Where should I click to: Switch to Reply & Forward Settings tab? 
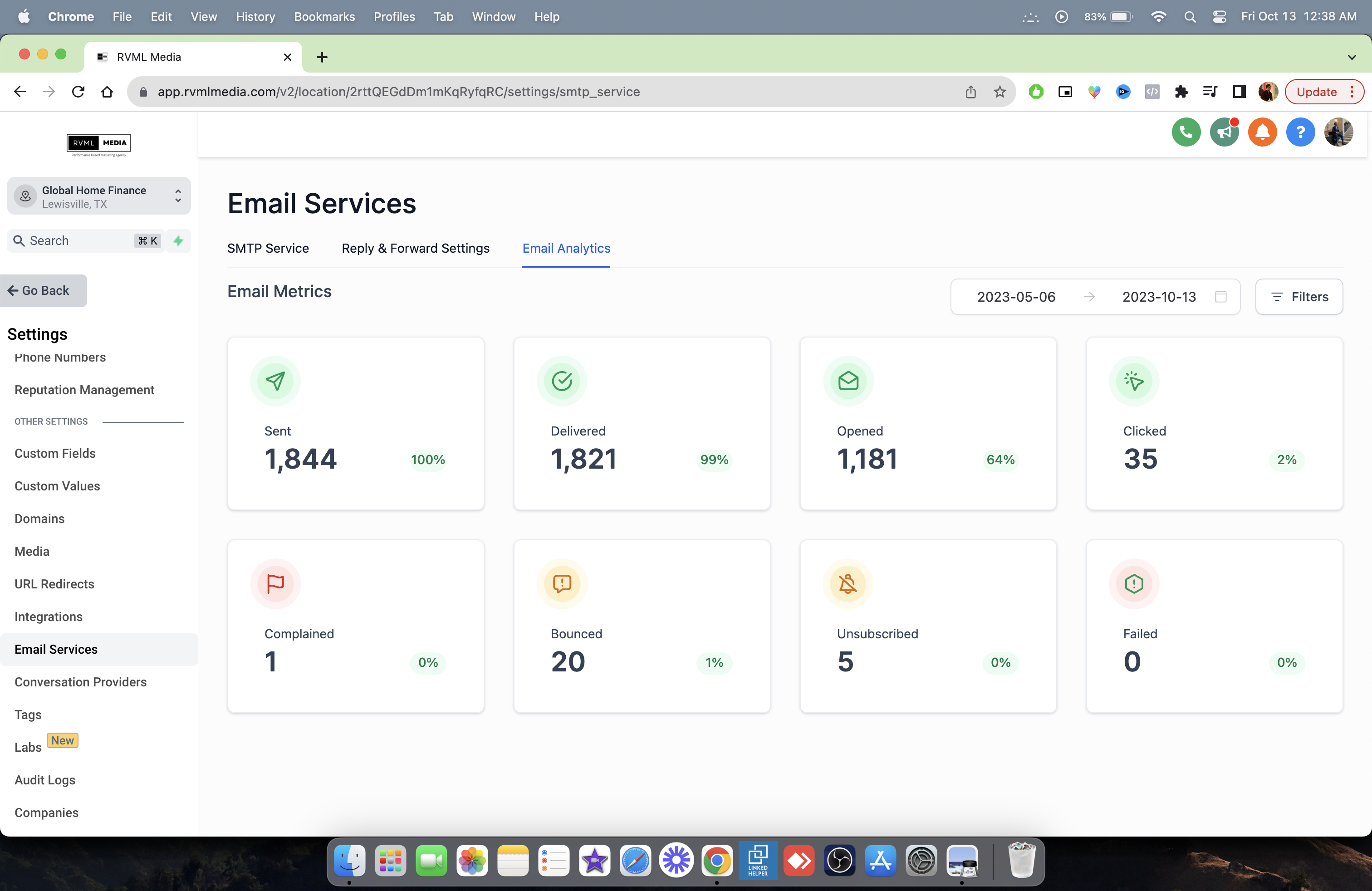point(415,249)
